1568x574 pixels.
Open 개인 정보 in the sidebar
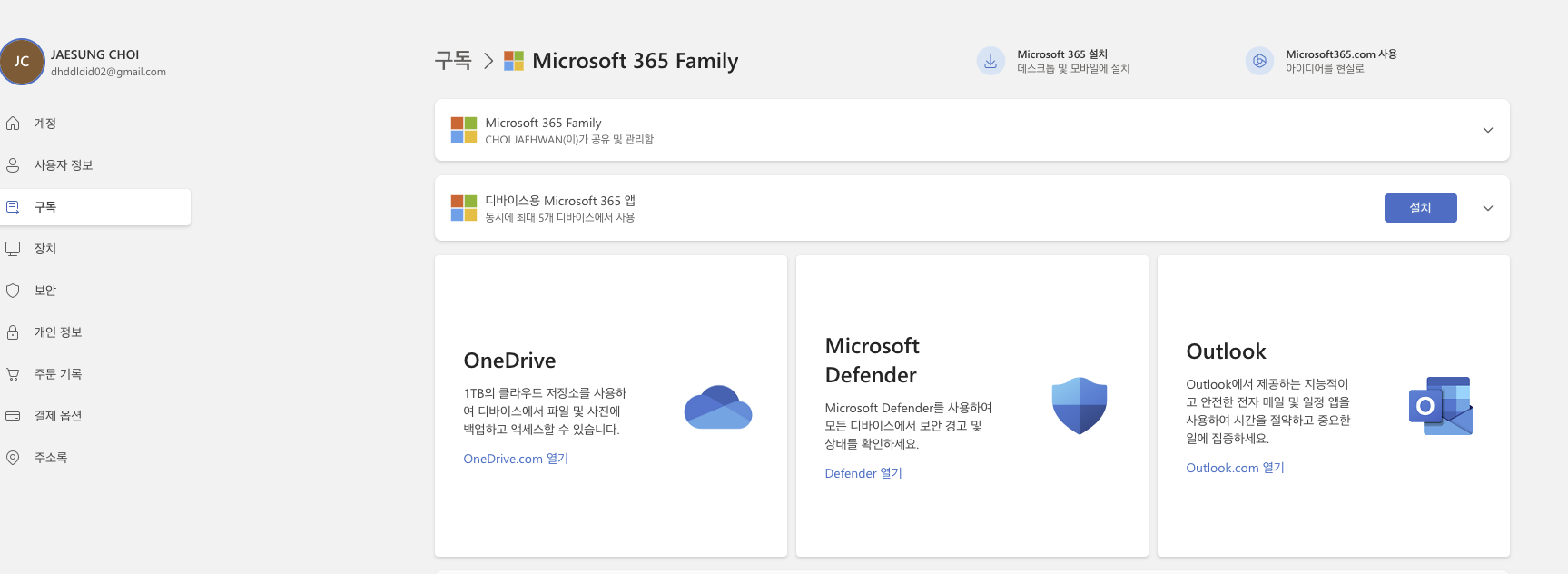(x=95, y=332)
